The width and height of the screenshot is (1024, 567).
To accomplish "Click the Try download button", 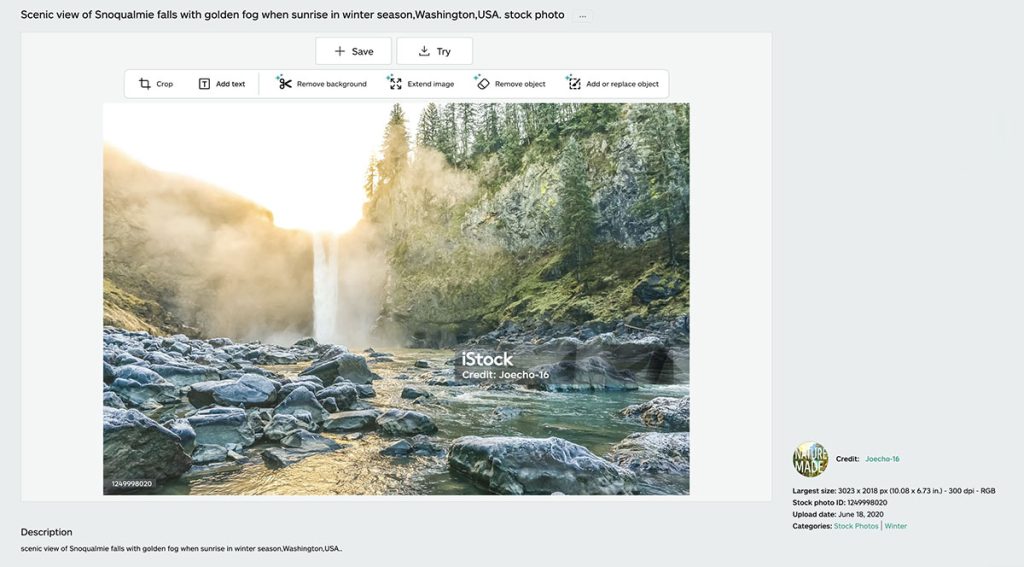I will pyautogui.click(x=434, y=51).
